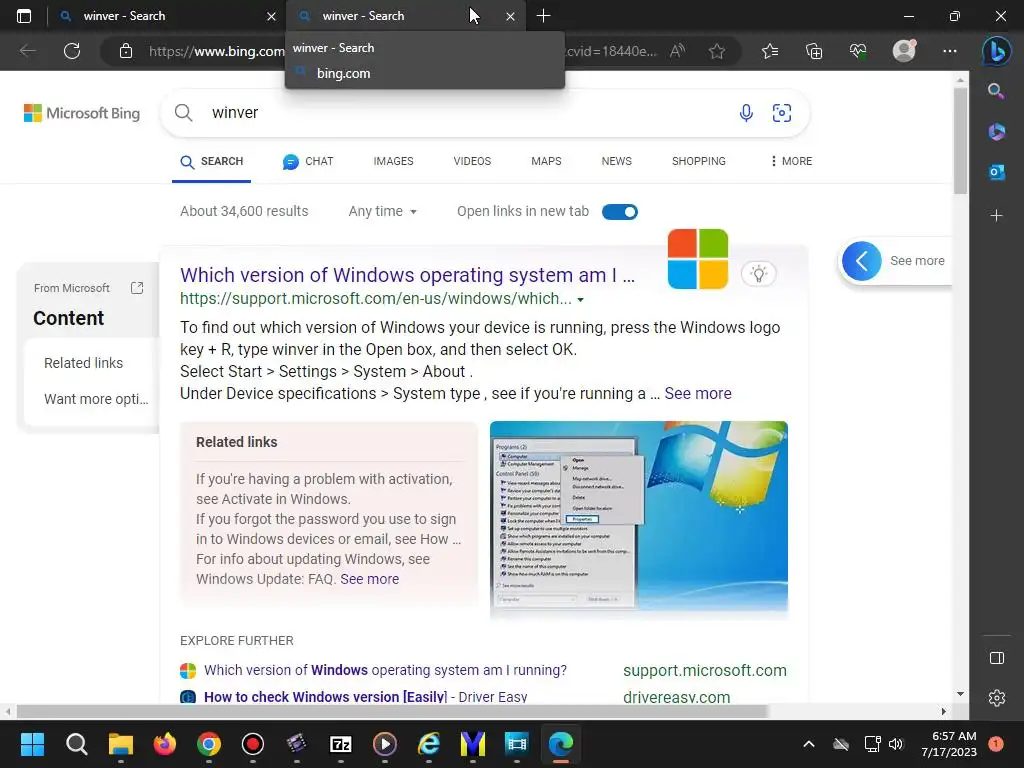Screen dimensions: 1024x768
Task: Open the taskbar volume control
Action: [x=896, y=744]
